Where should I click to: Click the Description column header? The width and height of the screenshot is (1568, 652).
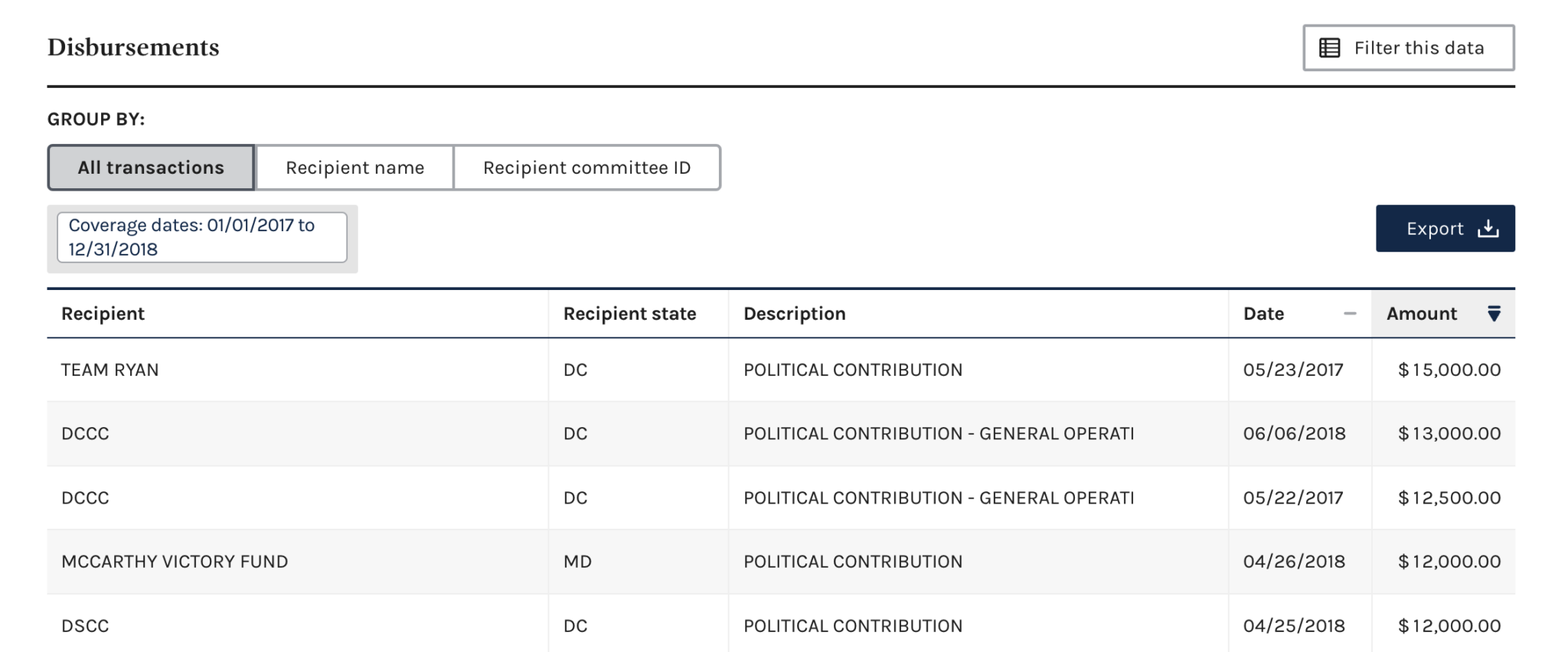pyautogui.click(x=794, y=314)
